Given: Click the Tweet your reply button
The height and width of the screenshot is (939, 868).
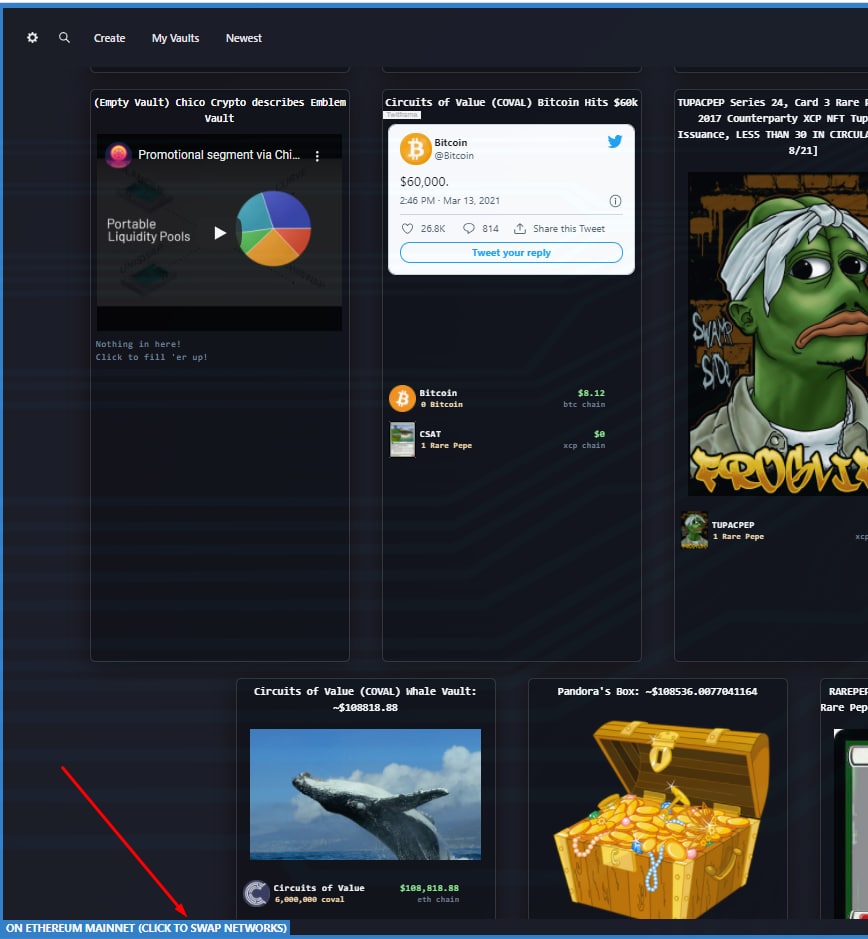Looking at the screenshot, I should coord(511,253).
